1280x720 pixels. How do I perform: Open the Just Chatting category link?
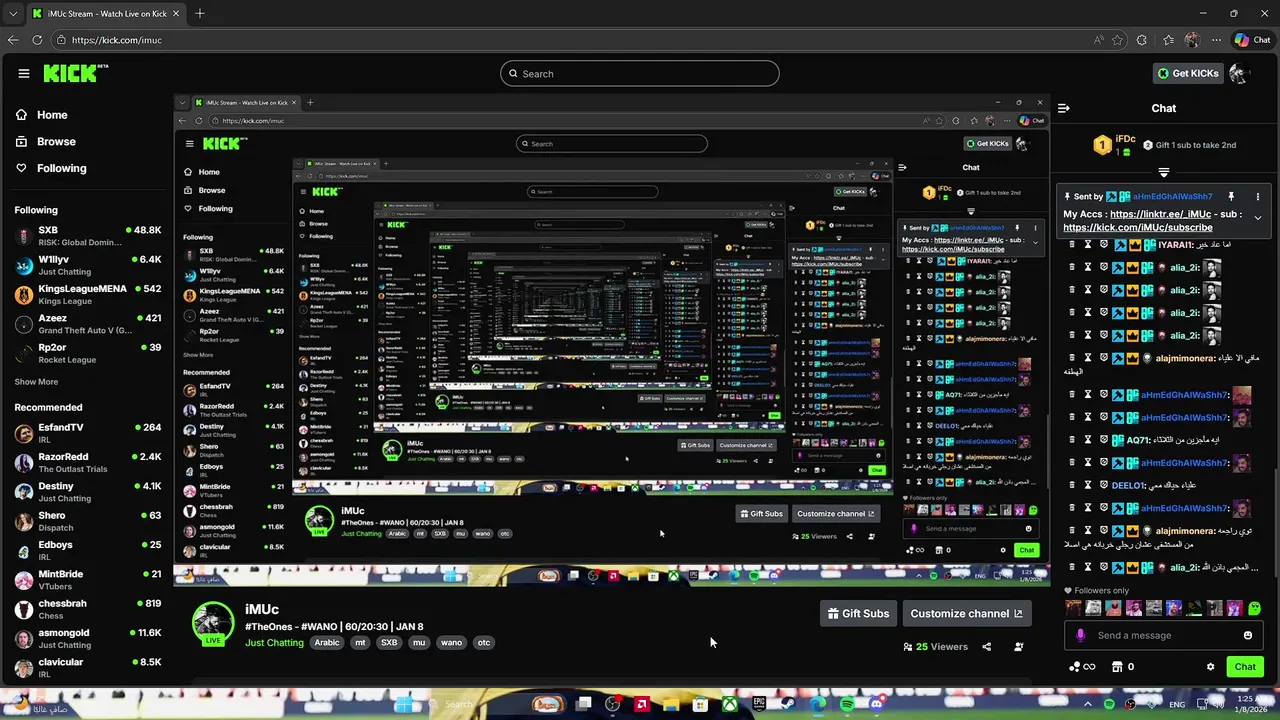[x=274, y=642]
